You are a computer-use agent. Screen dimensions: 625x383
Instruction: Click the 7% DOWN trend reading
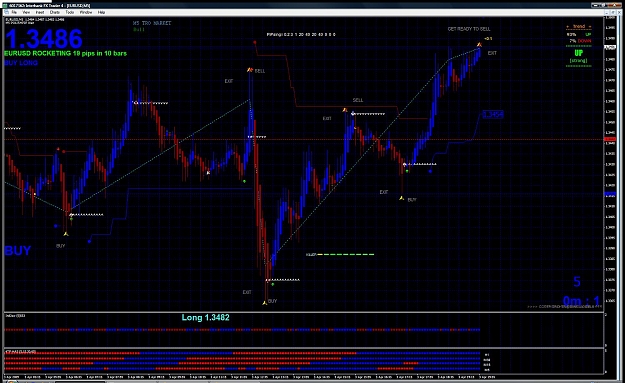tap(580, 41)
